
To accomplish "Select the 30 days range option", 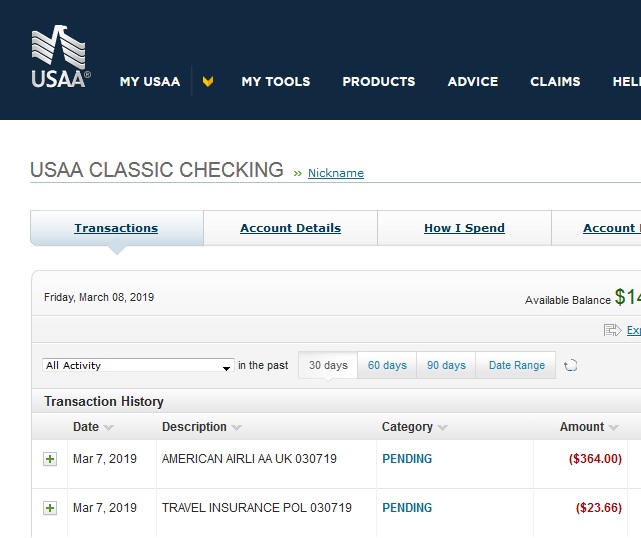I will click(x=328, y=366).
